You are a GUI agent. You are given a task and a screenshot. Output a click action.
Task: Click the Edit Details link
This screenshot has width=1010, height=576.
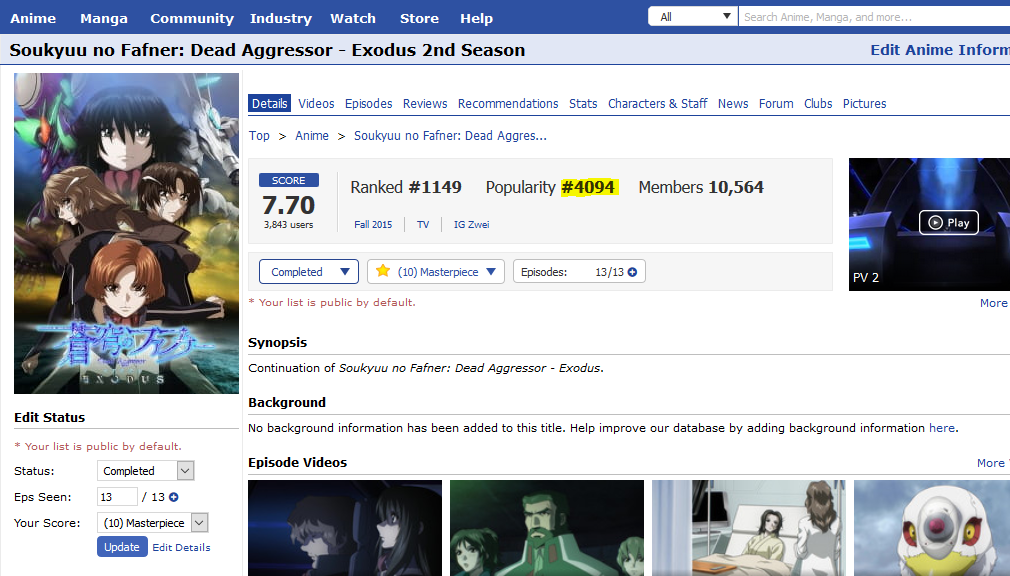pyautogui.click(x=181, y=548)
